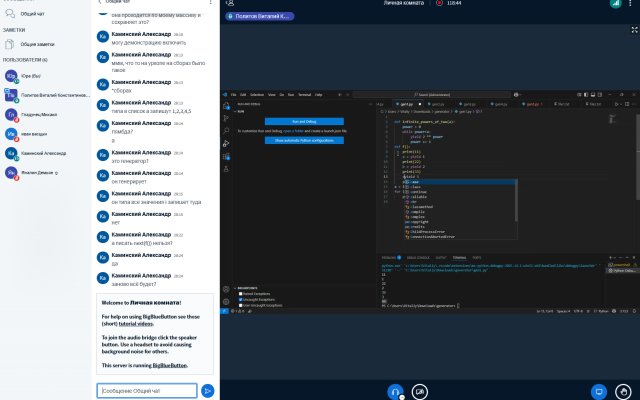Click Show automatic Python configurations button
640x400 pixels.
[304, 140]
